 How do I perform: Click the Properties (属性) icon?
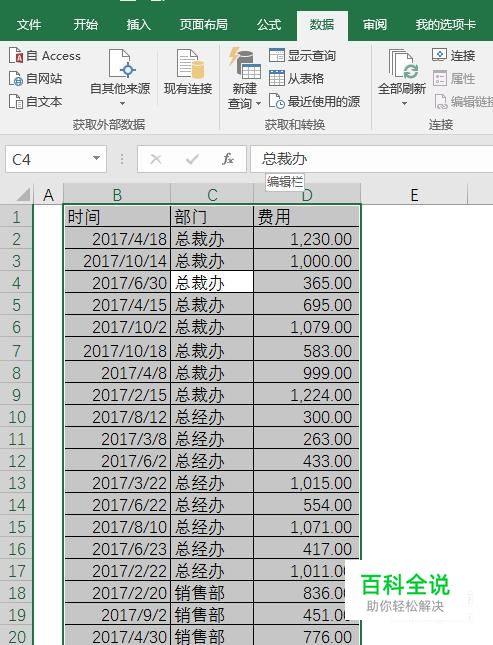click(440, 78)
